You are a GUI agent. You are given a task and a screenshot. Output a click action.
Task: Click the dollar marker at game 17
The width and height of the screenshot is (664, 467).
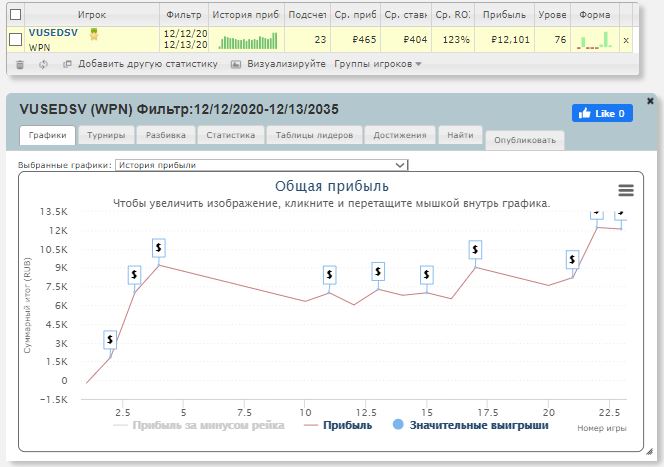click(x=476, y=250)
